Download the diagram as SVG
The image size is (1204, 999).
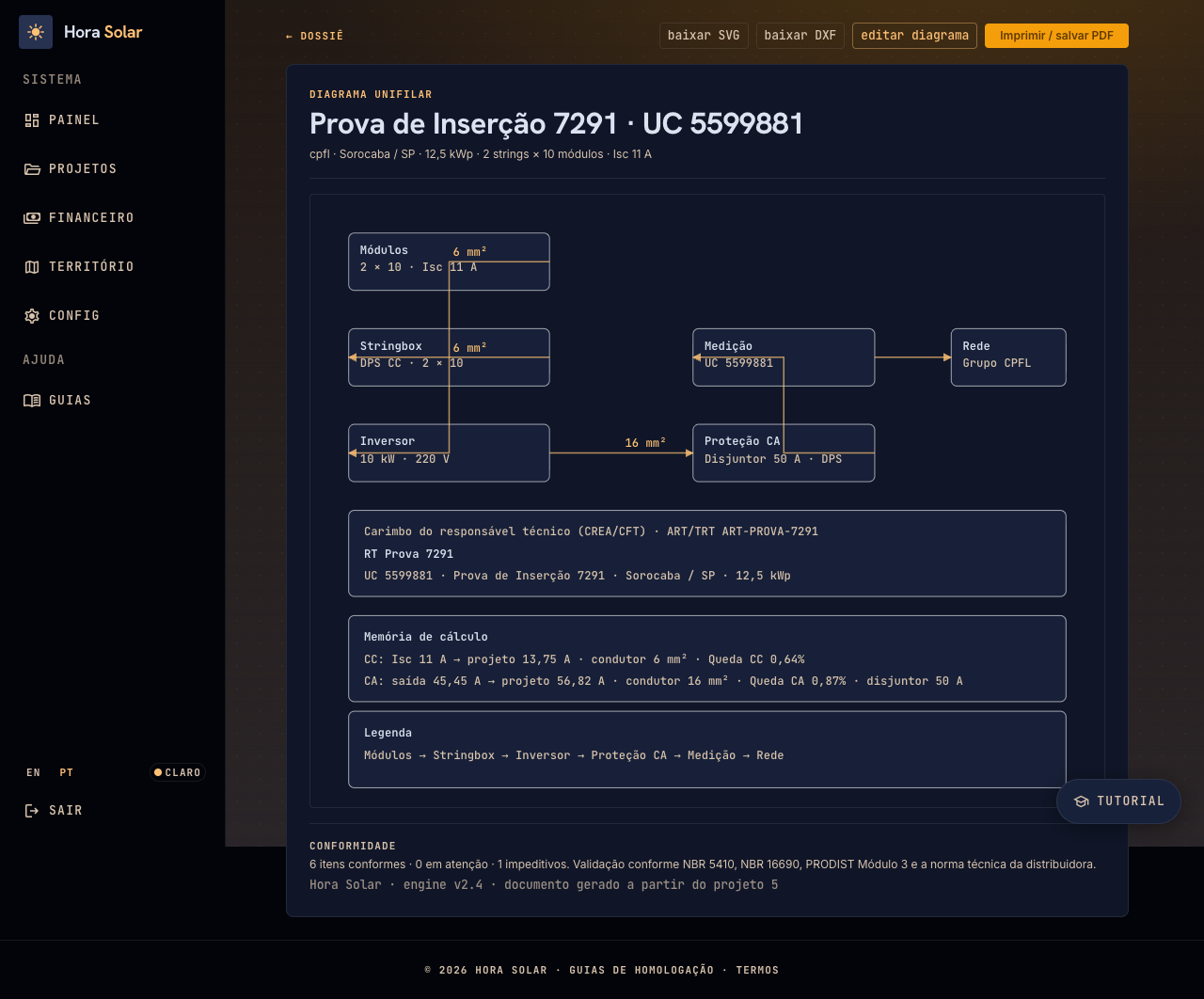pyautogui.click(x=704, y=36)
